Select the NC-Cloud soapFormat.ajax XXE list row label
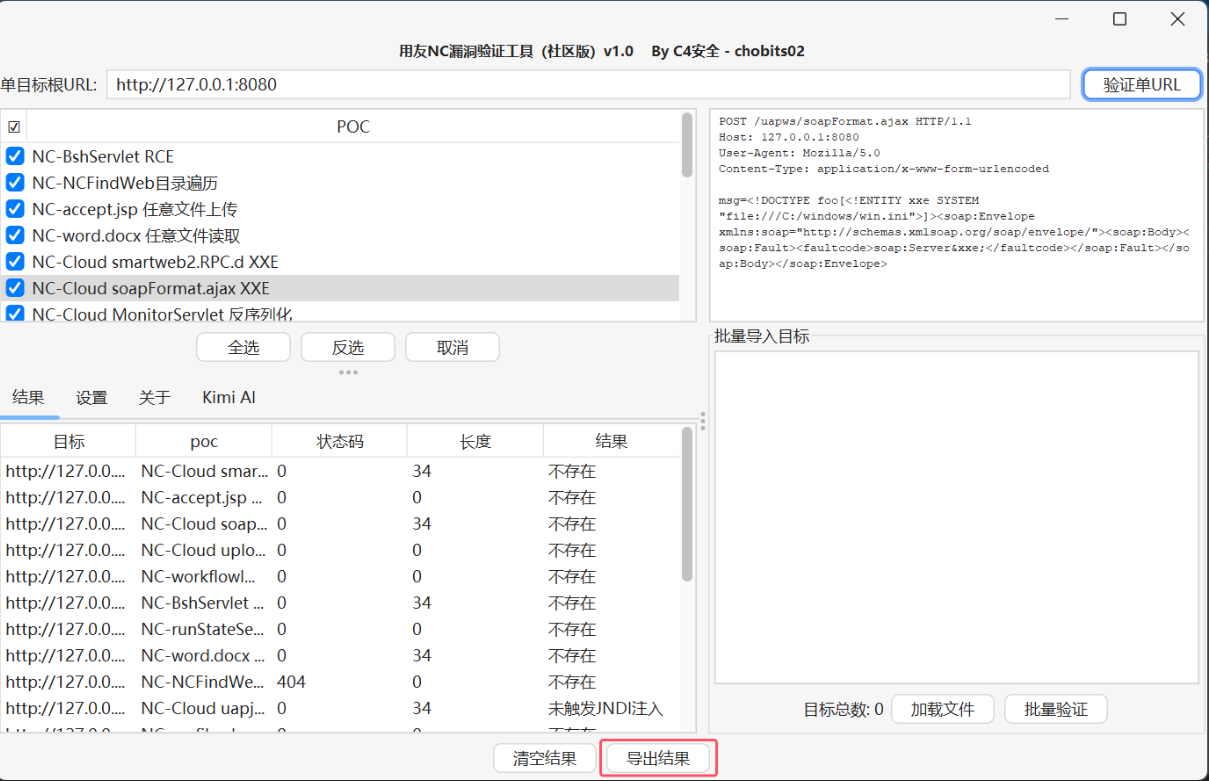The height and width of the screenshot is (781, 1209). pyautogui.click(x=151, y=288)
